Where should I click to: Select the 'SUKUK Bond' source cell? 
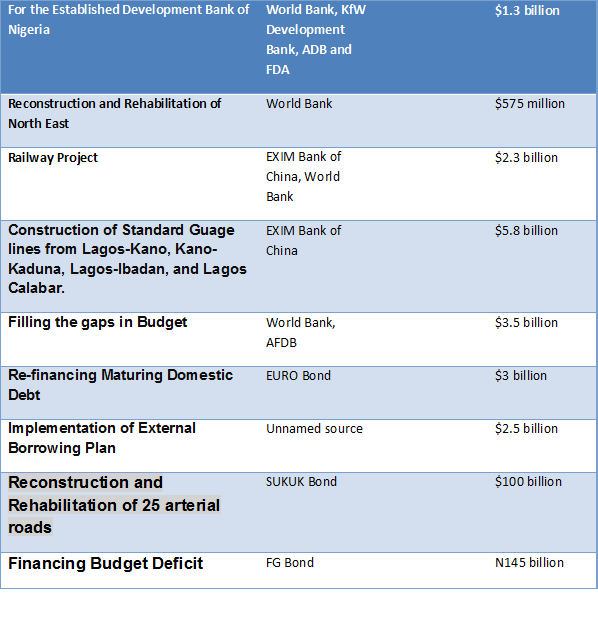click(301, 482)
